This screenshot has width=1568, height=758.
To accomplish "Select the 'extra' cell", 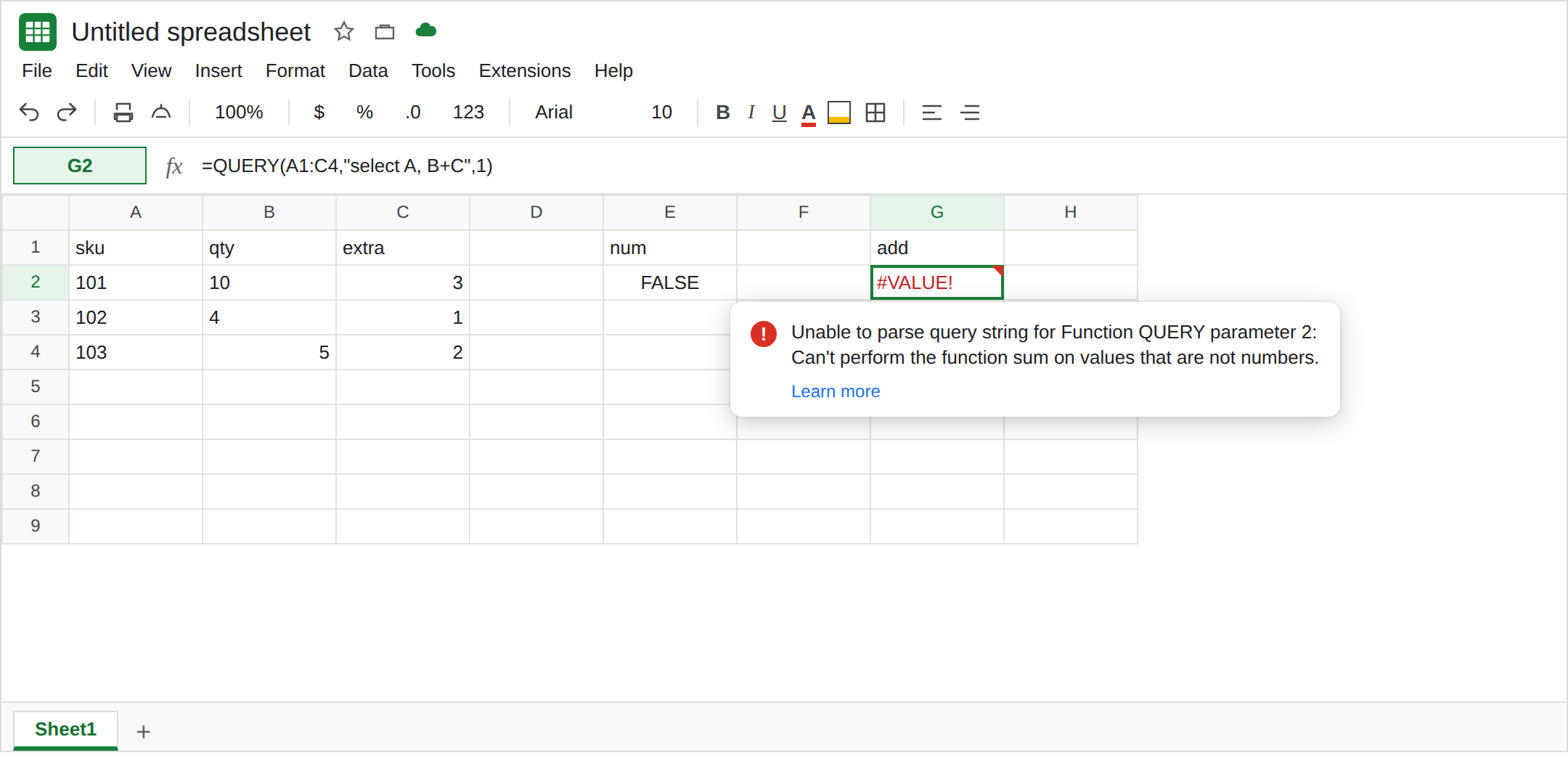I will 403,248.
